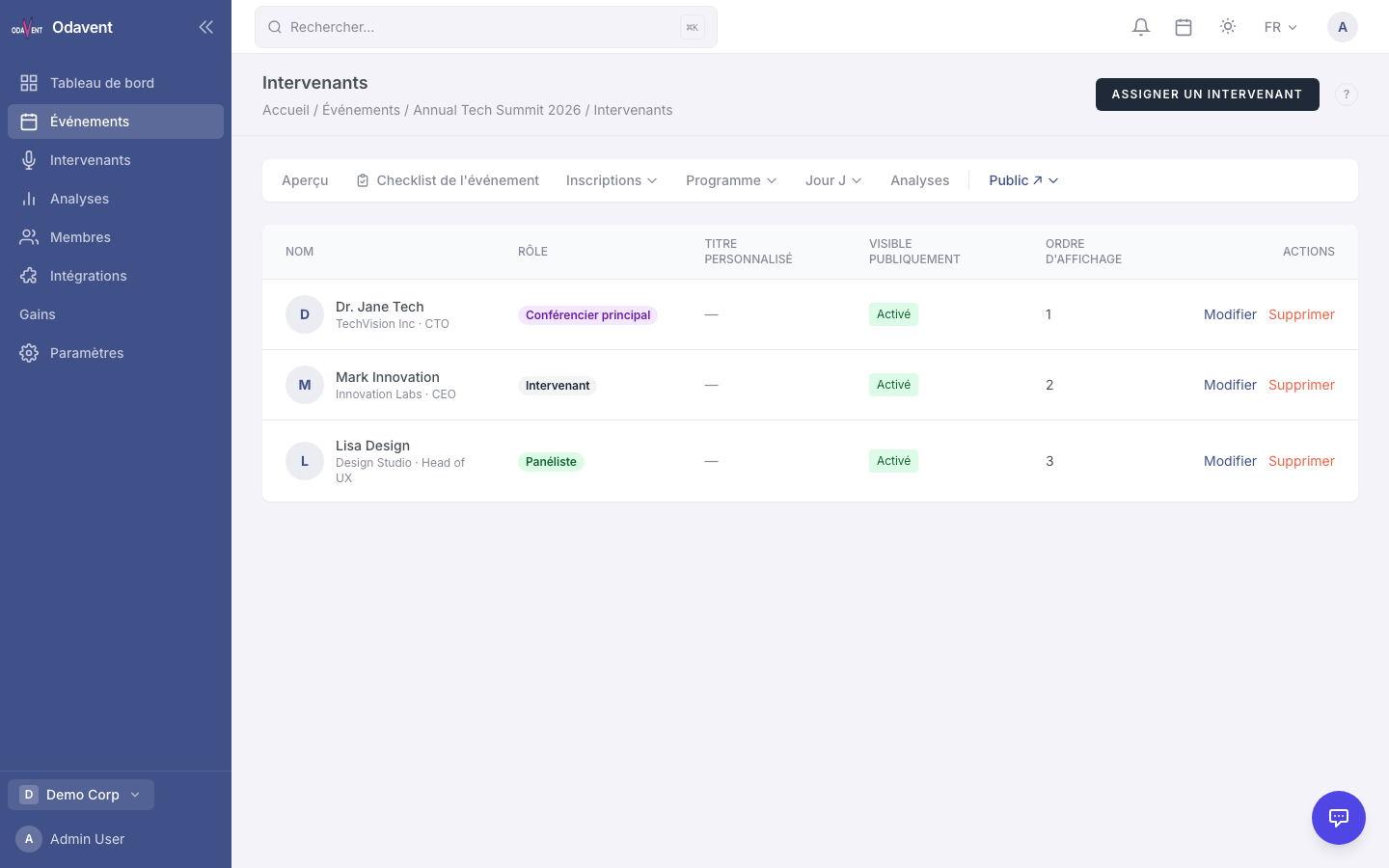The height and width of the screenshot is (868, 1389).
Task: Click Supprimer for Mark Innovation
Action: (1301, 385)
